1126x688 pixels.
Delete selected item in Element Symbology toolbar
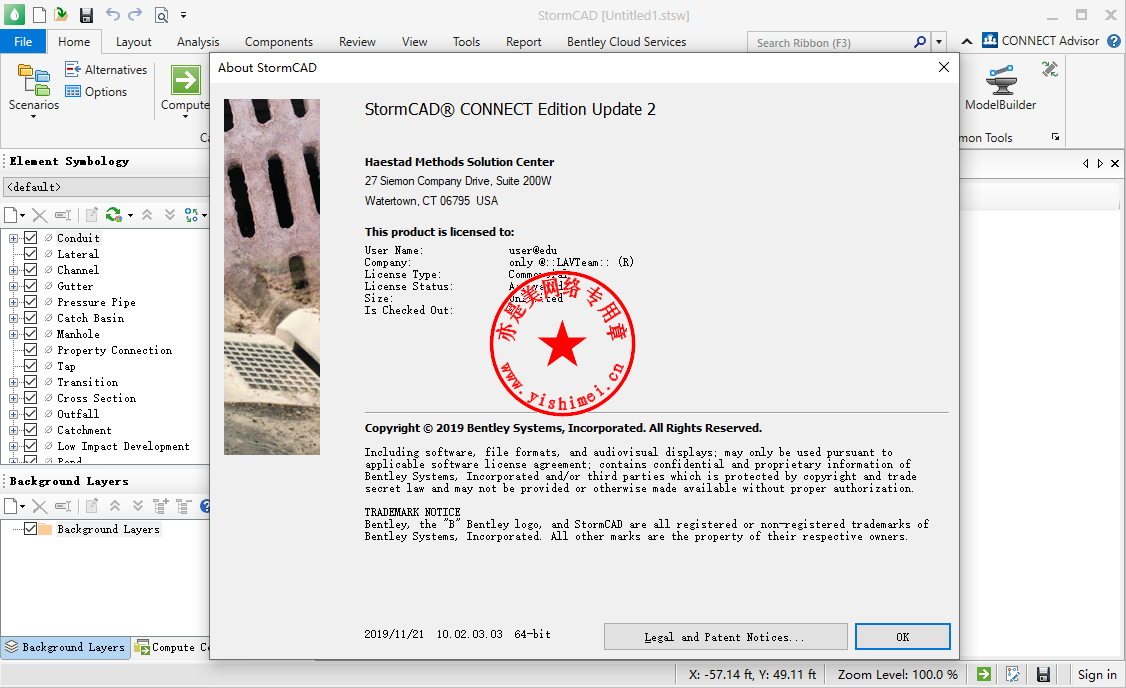click(39, 215)
